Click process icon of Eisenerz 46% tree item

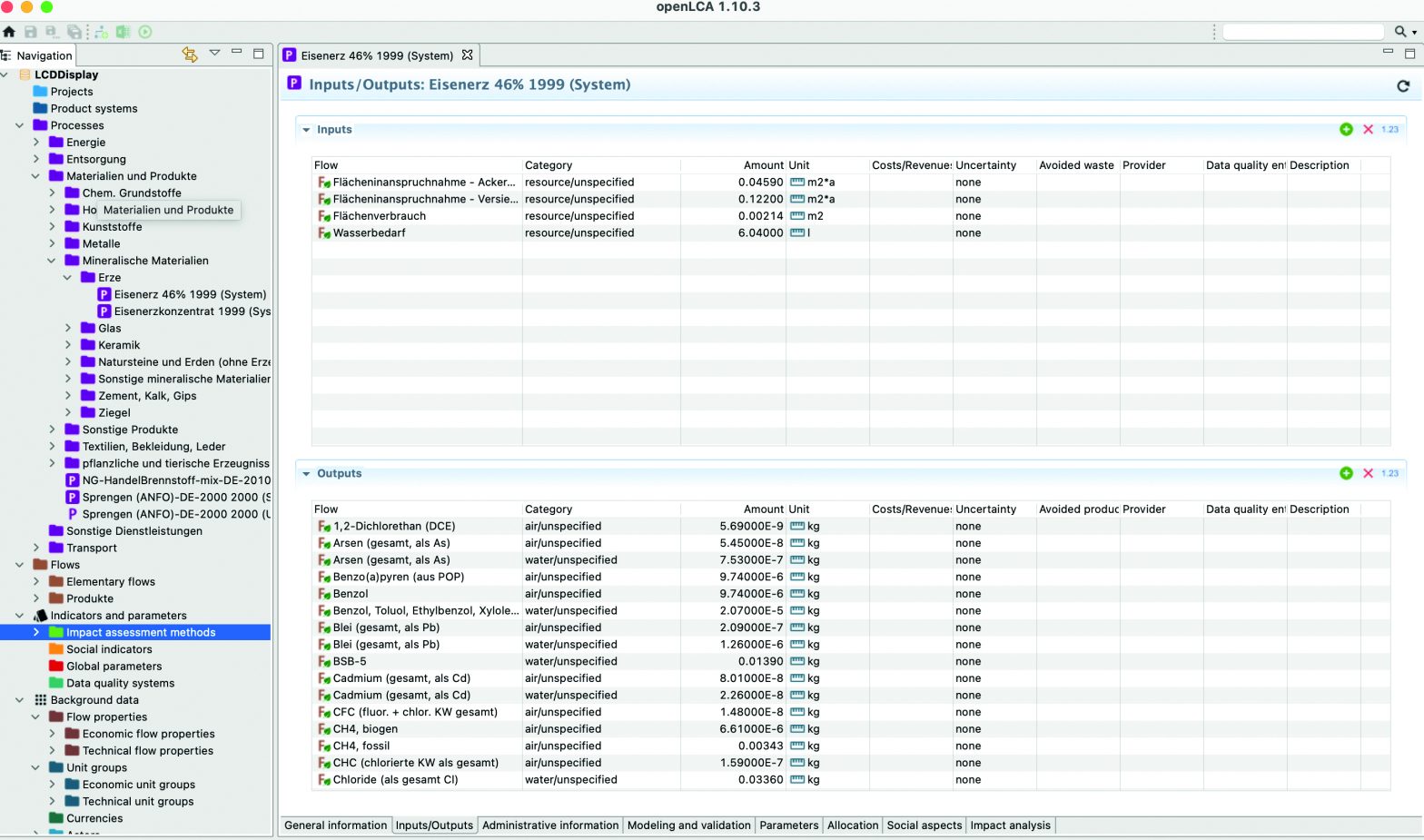click(x=104, y=294)
